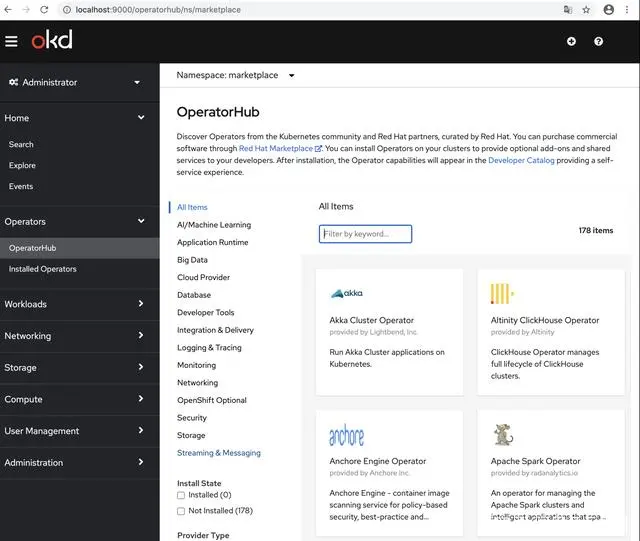Select the All Items category
Image resolution: width=640 pixels, height=541 pixels.
click(192, 207)
